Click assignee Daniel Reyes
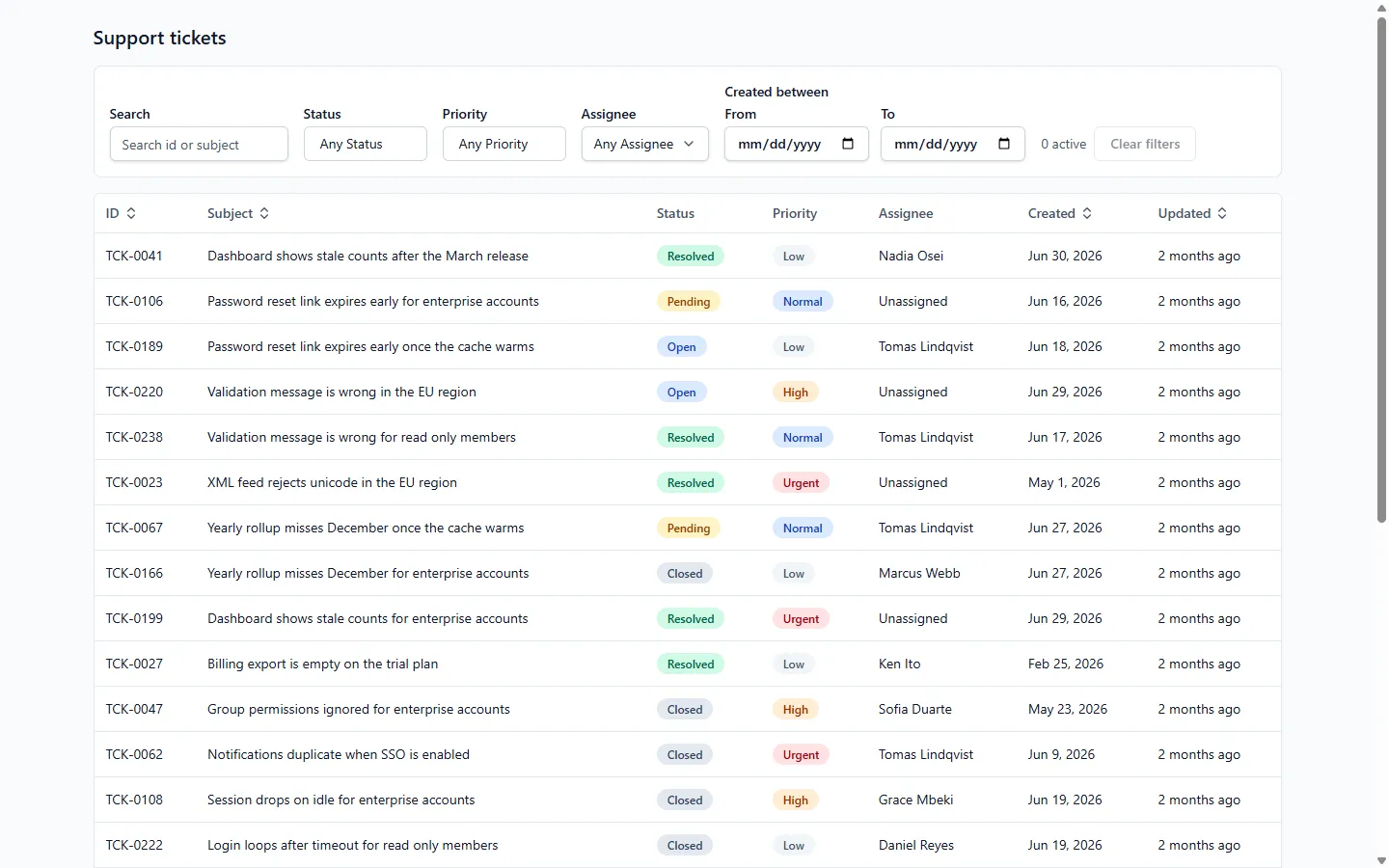 coord(916,845)
